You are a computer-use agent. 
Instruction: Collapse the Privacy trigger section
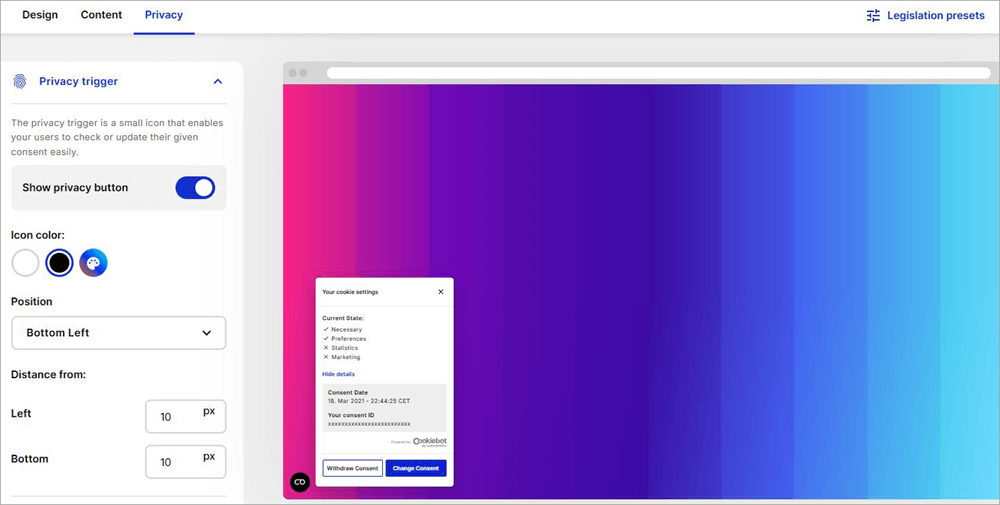[218, 82]
